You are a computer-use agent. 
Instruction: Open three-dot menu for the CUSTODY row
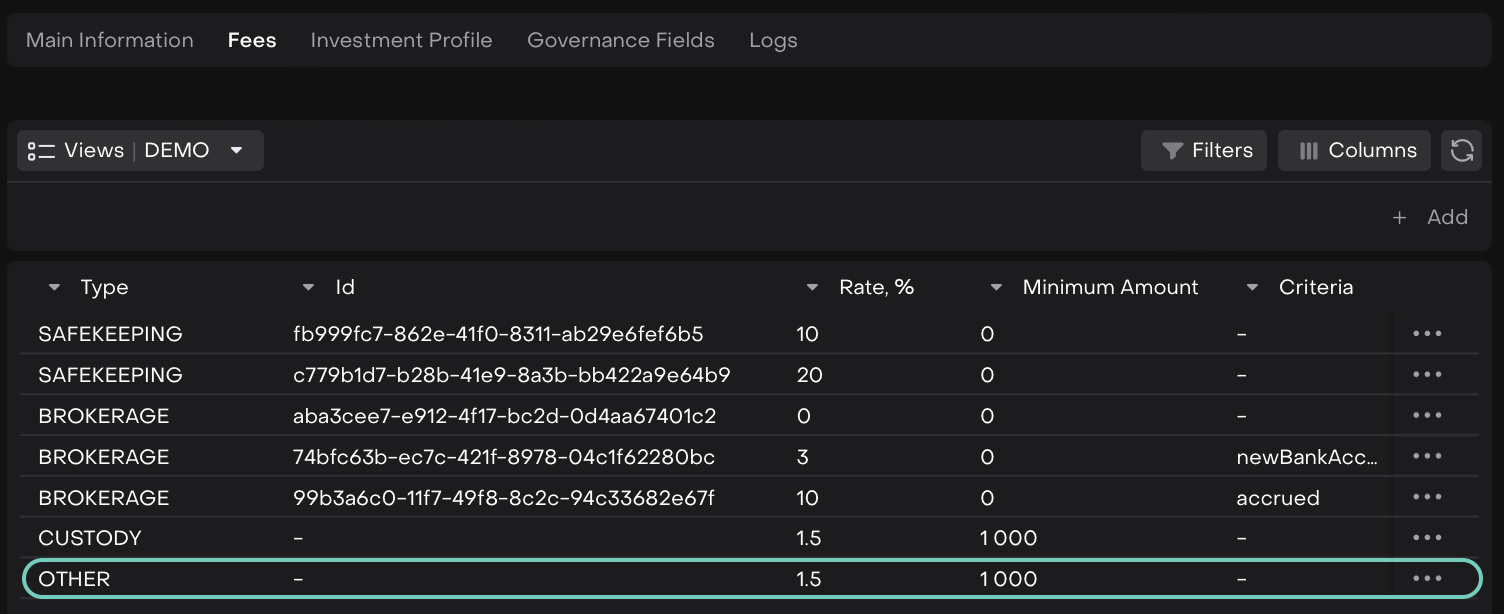[1427, 538]
